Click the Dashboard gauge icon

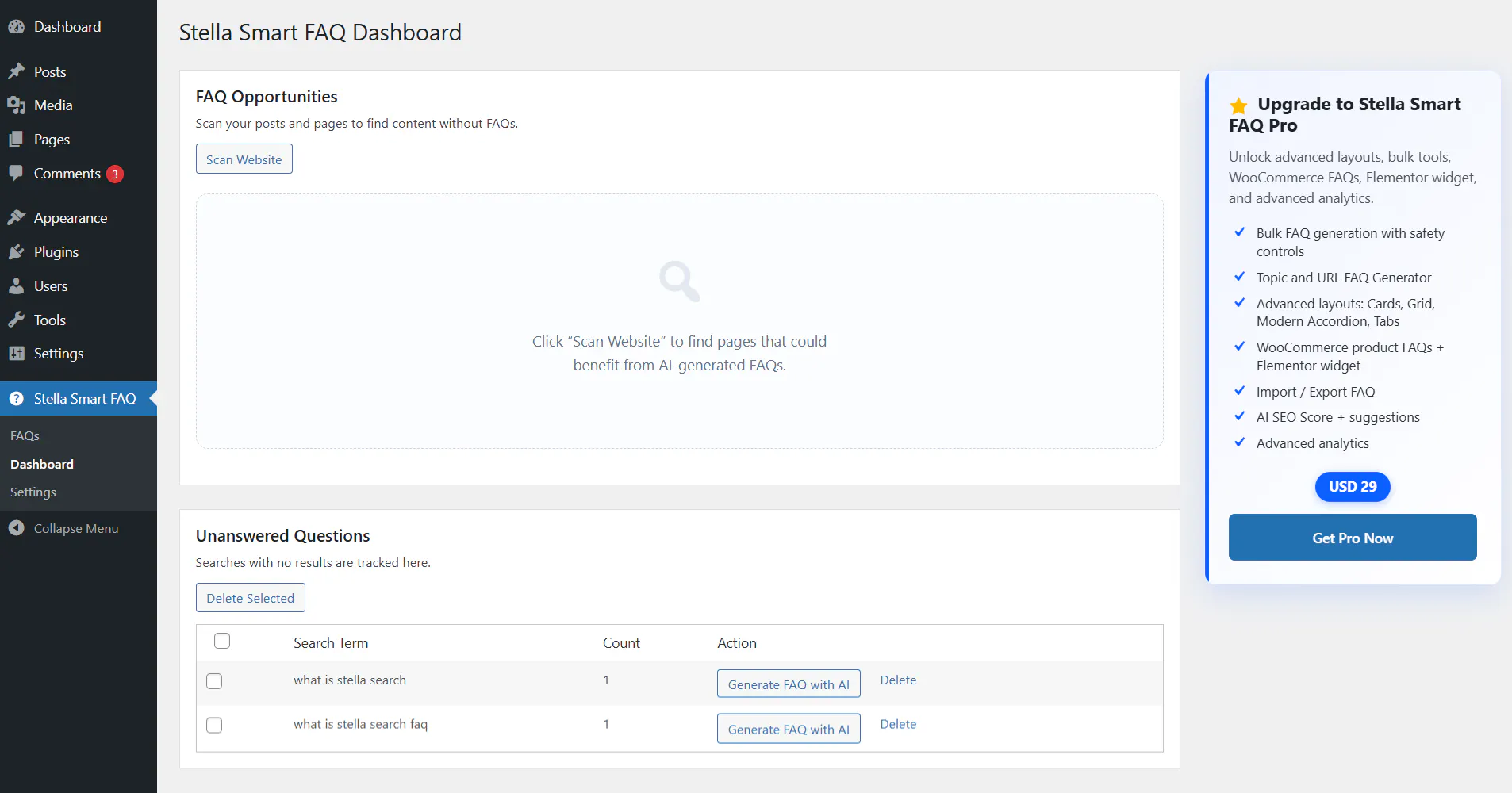point(17,26)
